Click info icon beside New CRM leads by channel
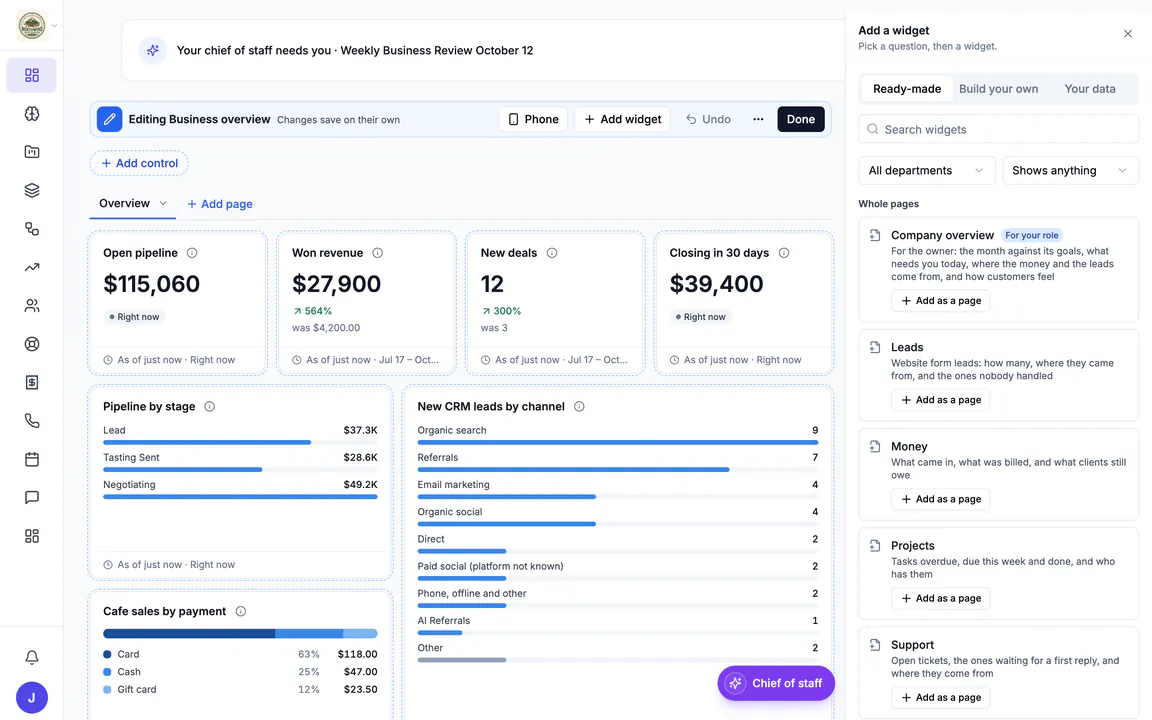The image size is (1152, 720). pyautogui.click(x=579, y=406)
